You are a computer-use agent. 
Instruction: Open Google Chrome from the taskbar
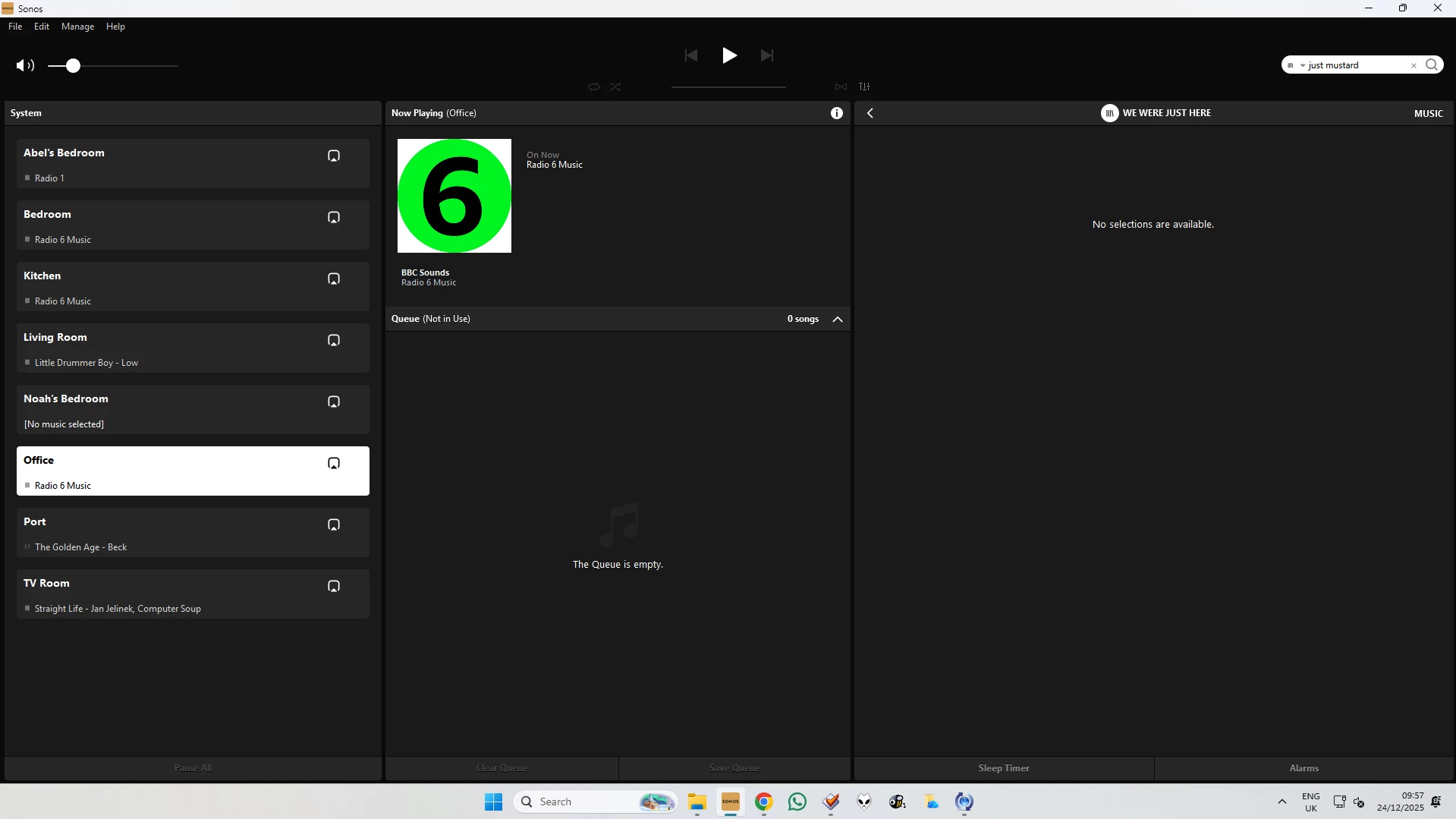click(763, 802)
